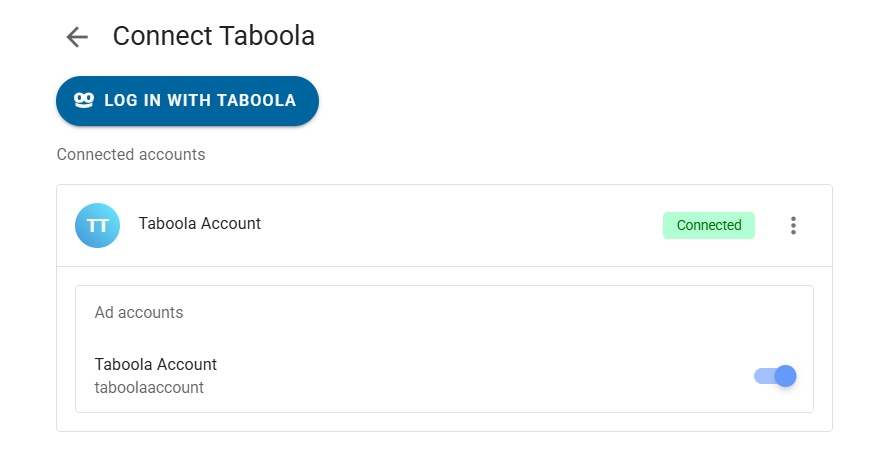The width and height of the screenshot is (877, 458).
Task: Click the blue knob of the ad account toggle
Action: coord(786,376)
